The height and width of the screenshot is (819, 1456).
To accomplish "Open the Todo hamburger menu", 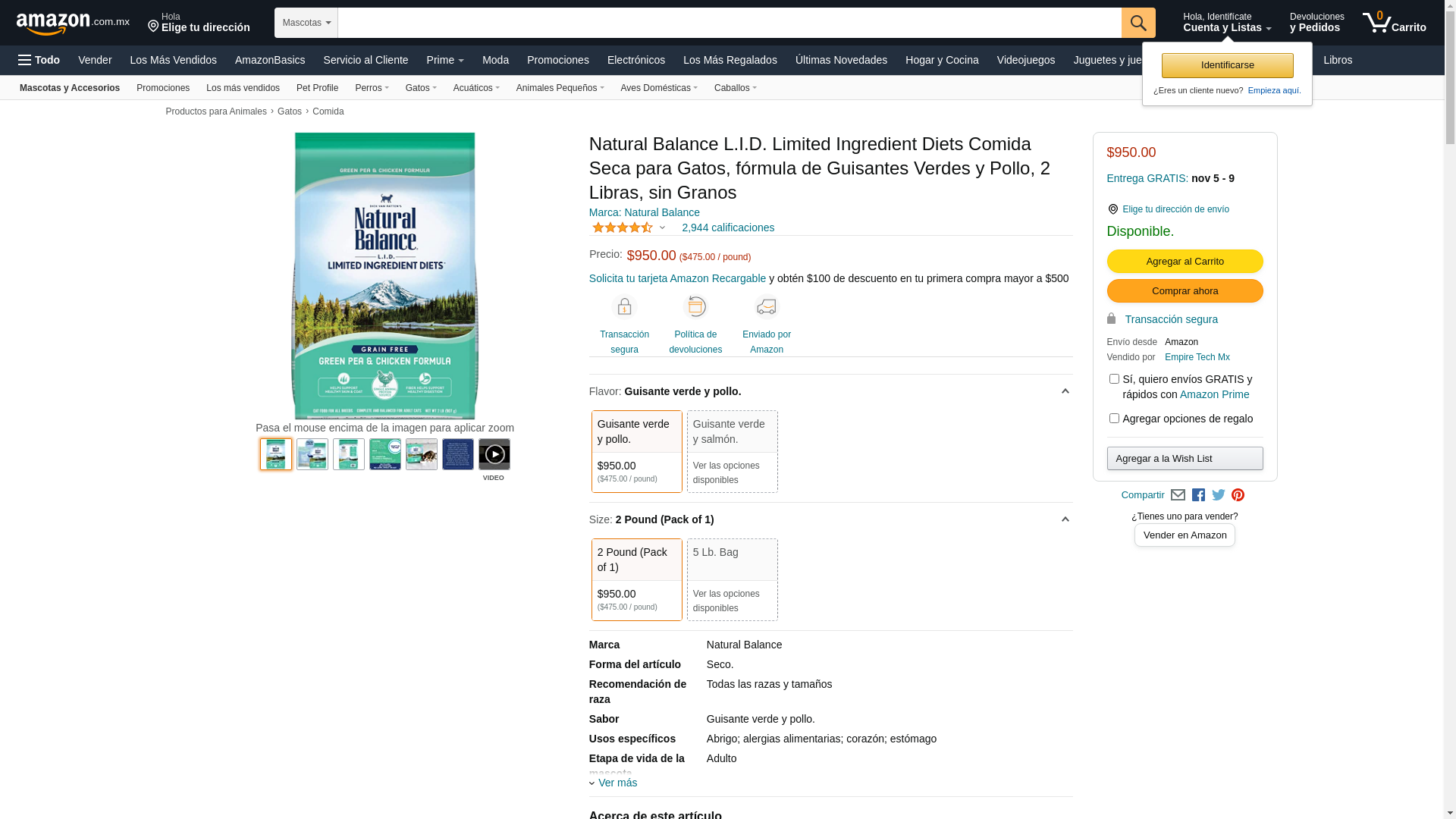I will [x=39, y=60].
